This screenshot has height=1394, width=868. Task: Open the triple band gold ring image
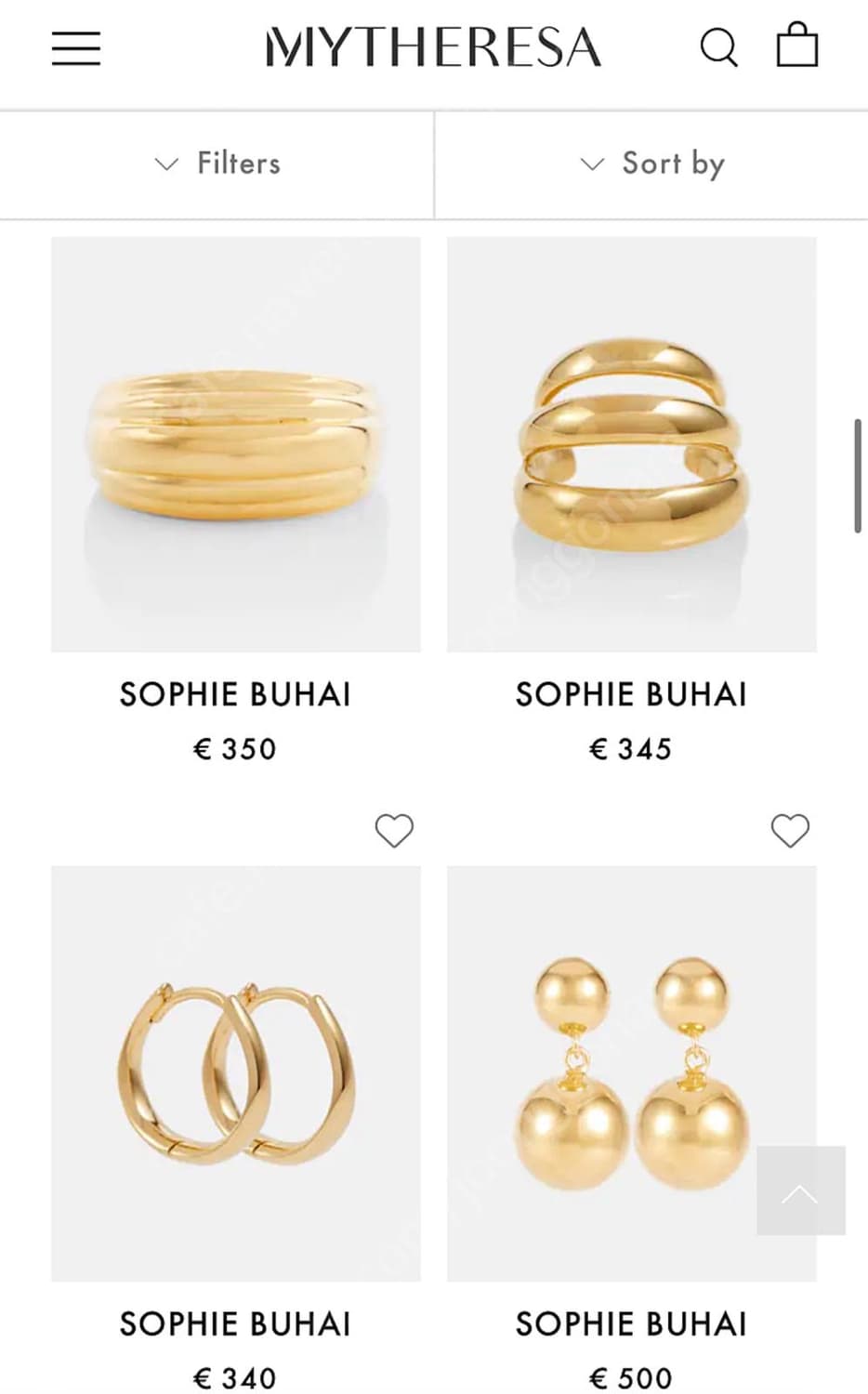click(632, 444)
